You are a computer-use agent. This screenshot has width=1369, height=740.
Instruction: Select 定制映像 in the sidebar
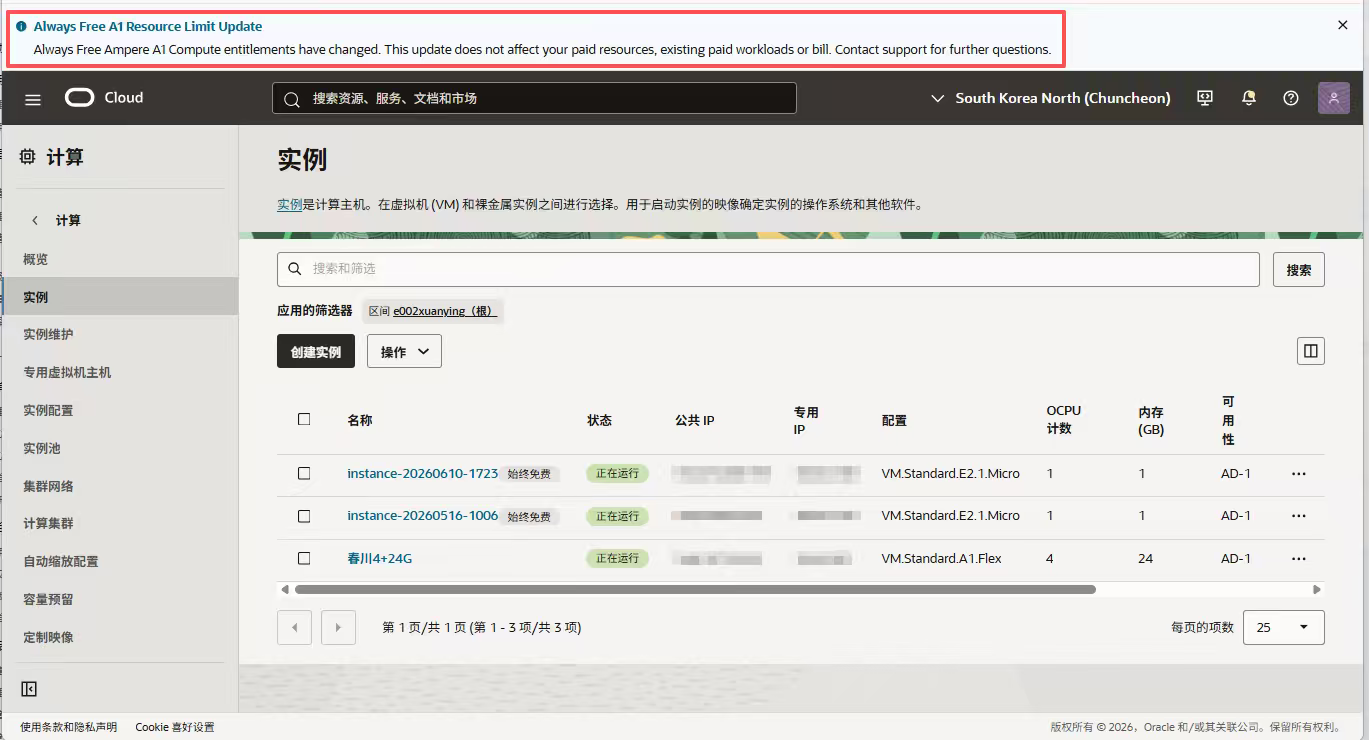48,637
